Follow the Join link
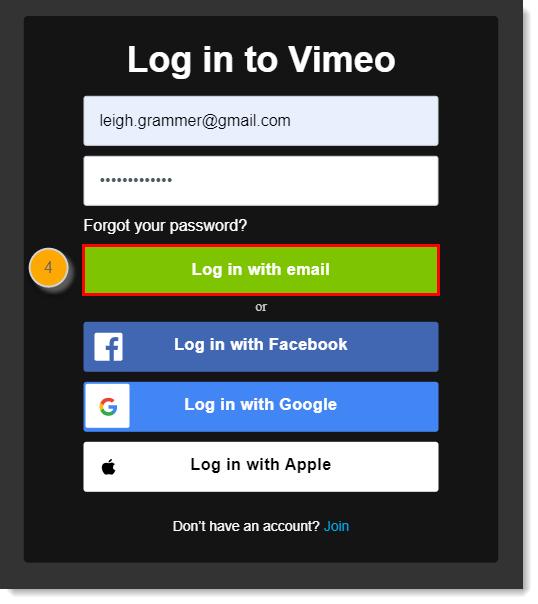538x604 pixels. point(336,526)
